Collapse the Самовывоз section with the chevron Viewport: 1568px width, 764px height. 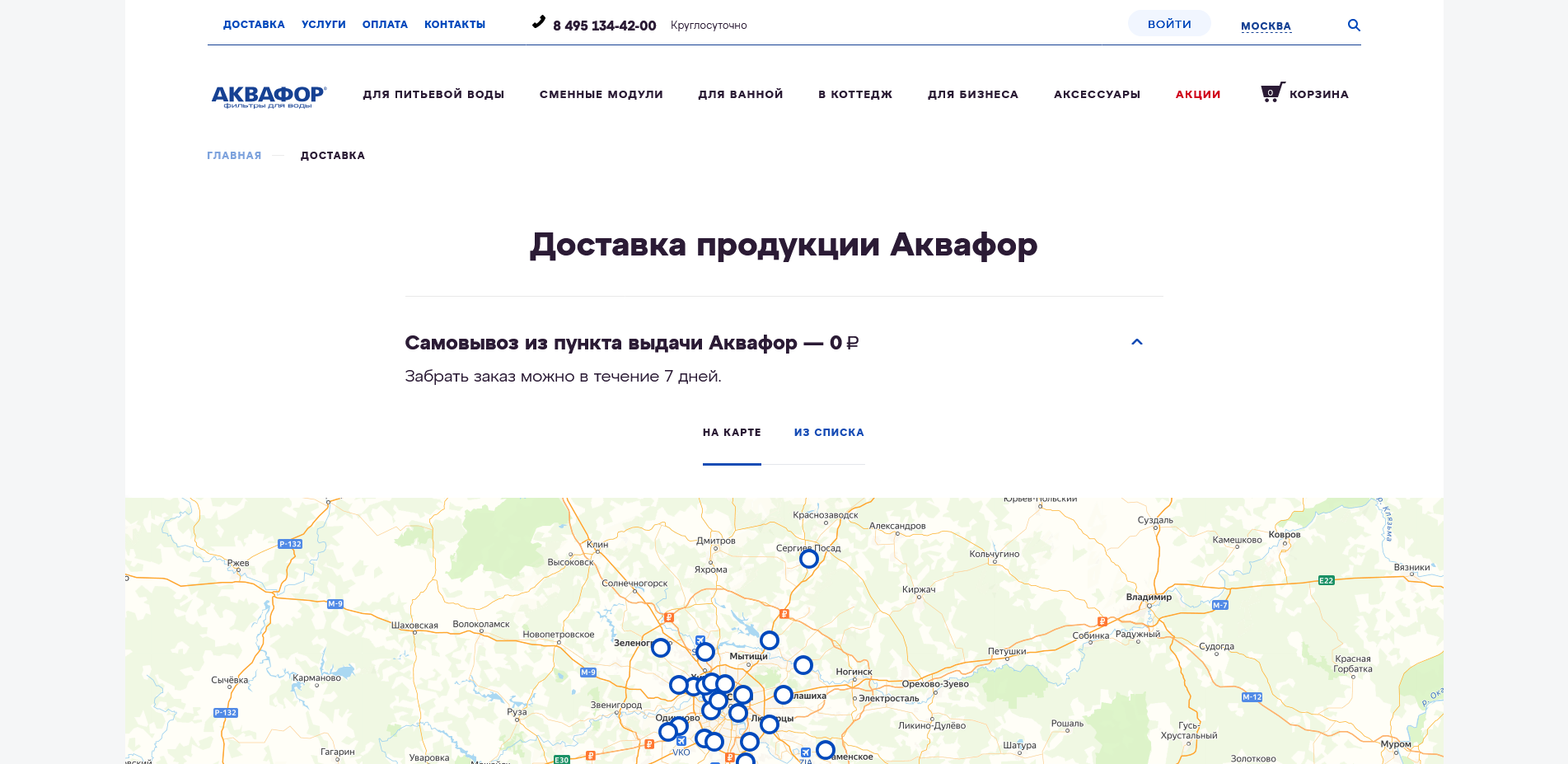click(1138, 341)
